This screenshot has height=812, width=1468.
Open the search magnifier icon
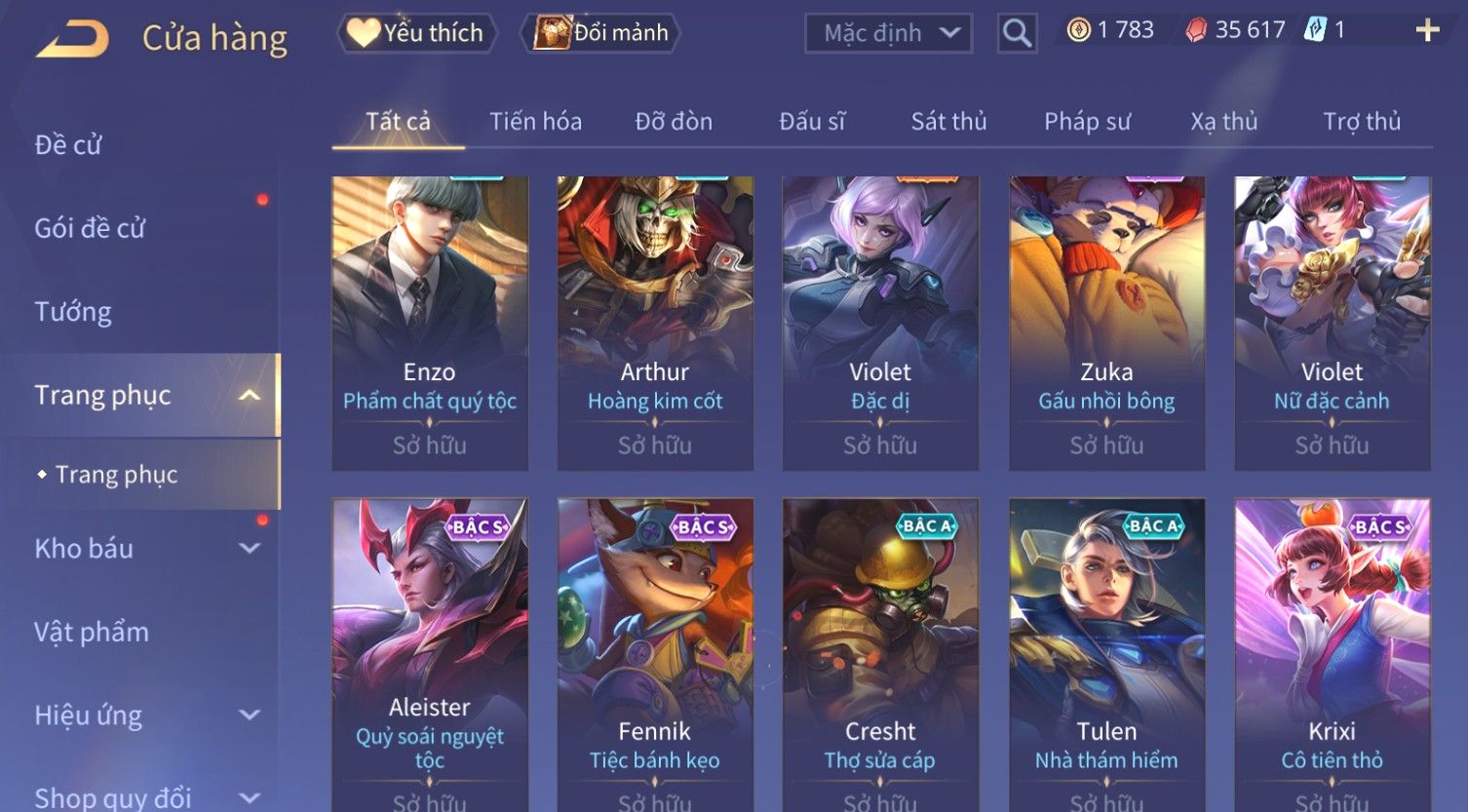click(x=1017, y=34)
